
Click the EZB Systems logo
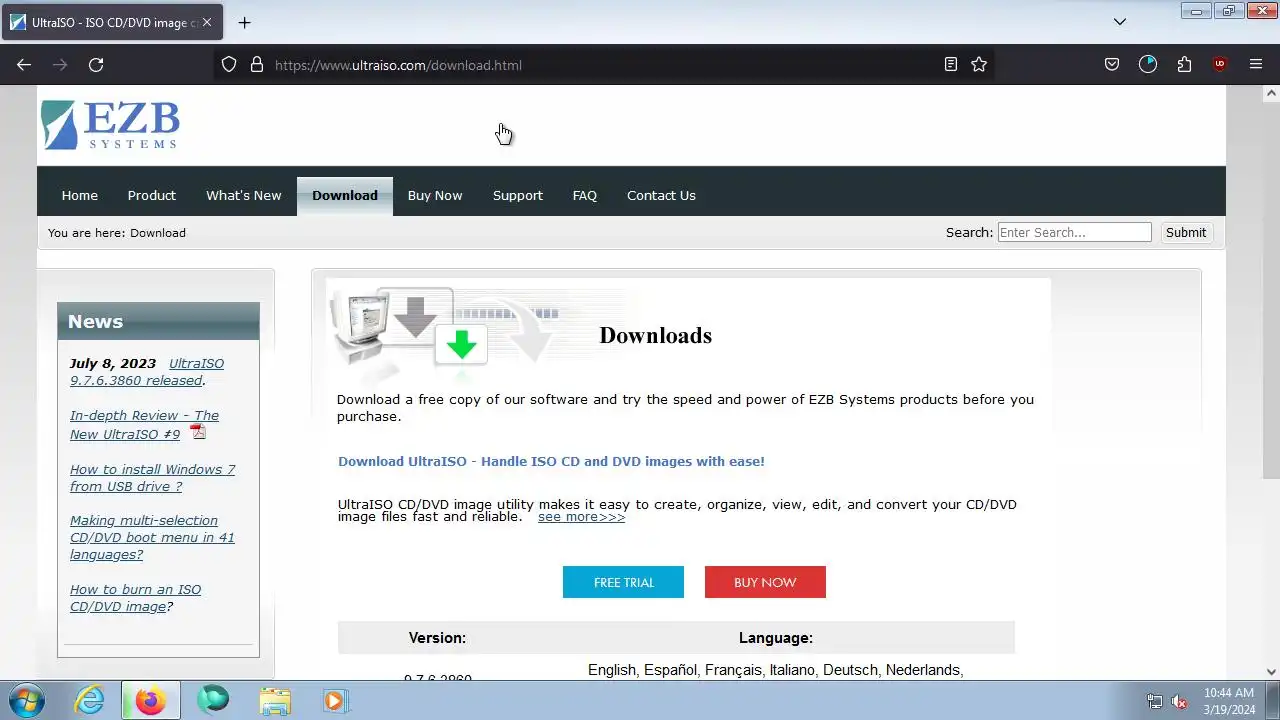tap(110, 125)
